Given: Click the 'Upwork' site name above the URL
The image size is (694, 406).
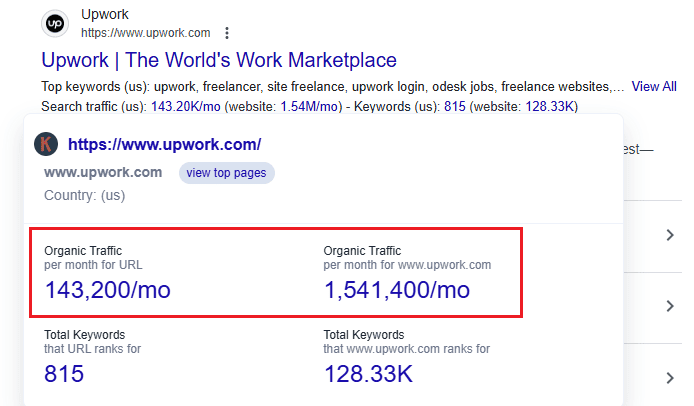Looking at the screenshot, I should point(105,14).
